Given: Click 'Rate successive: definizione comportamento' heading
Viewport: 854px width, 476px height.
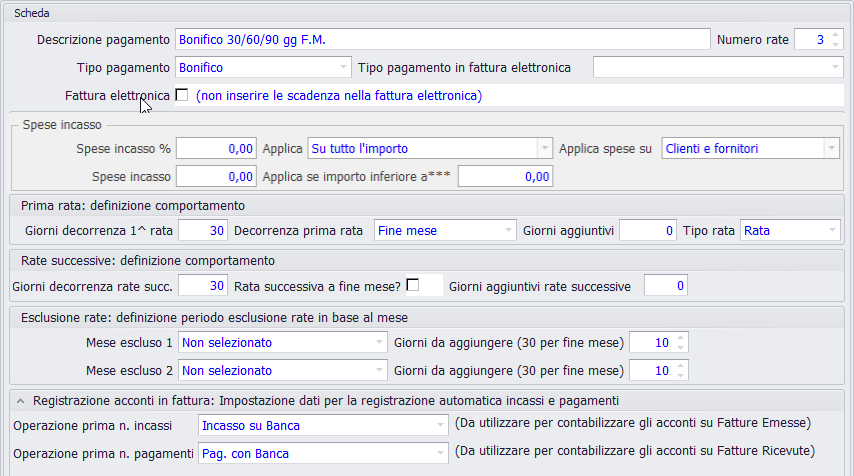Looking at the screenshot, I should (148, 261).
